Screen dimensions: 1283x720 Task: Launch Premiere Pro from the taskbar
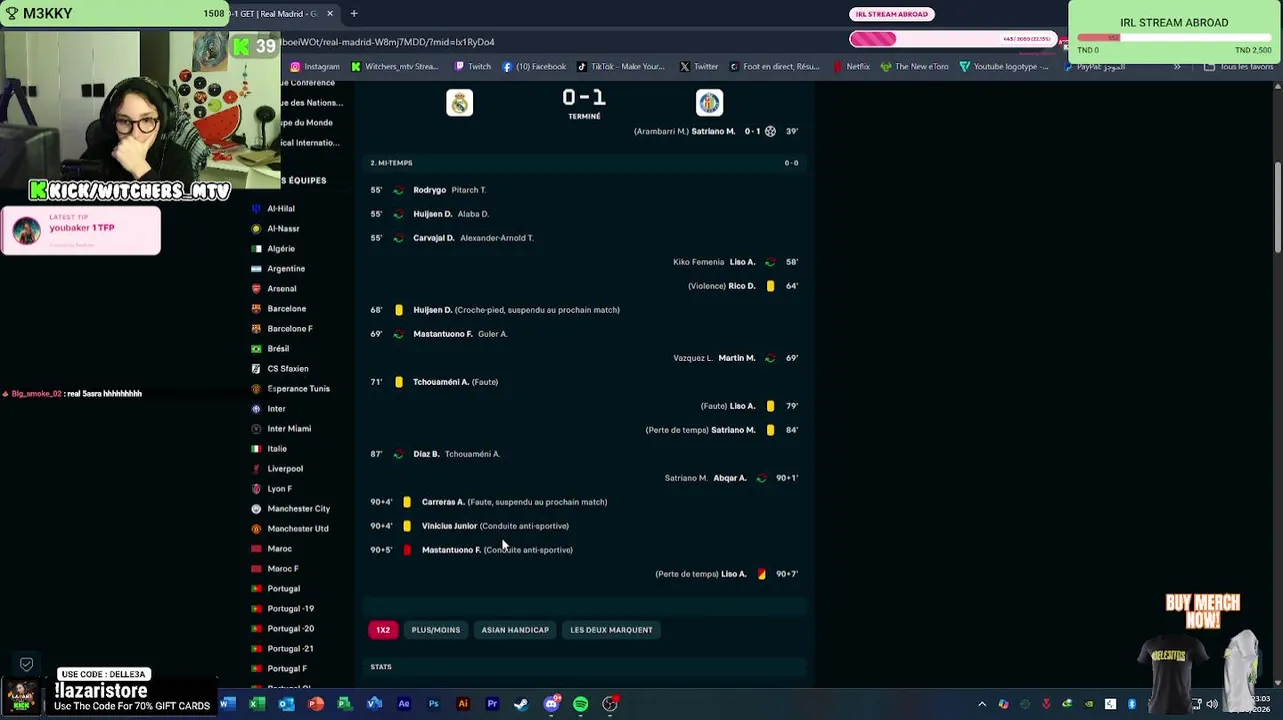point(492,704)
